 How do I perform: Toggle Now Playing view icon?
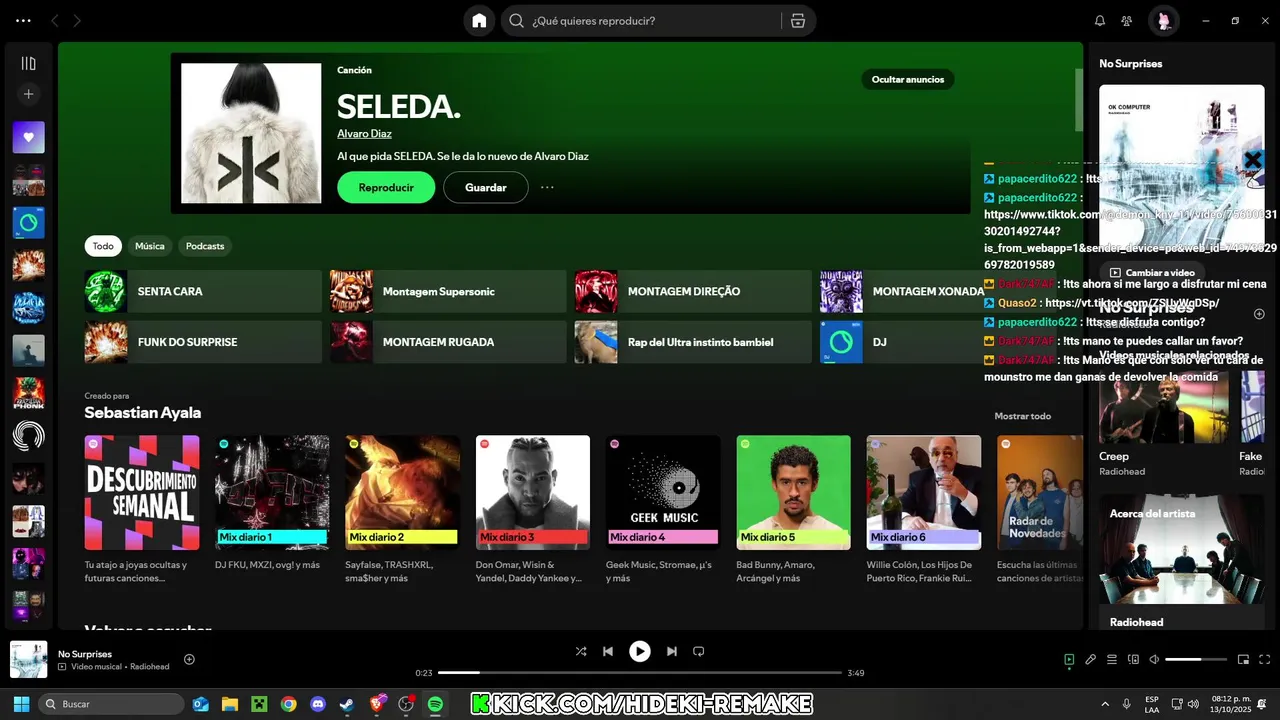pyautogui.click(x=1069, y=659)
